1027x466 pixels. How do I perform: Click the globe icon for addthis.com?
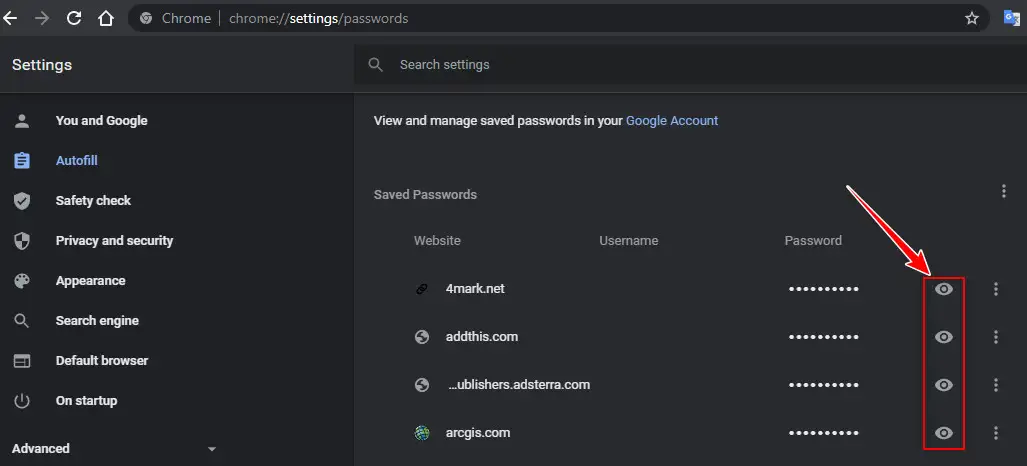(422, 337)
